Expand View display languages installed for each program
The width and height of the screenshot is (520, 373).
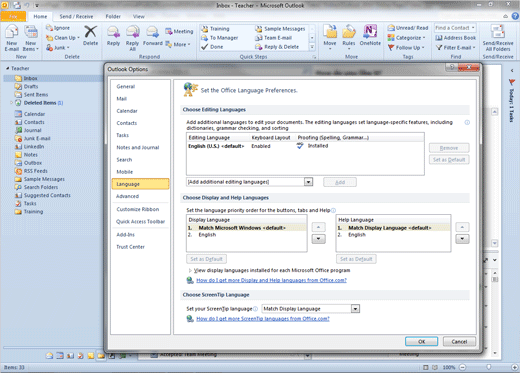[x=190, y=270]
